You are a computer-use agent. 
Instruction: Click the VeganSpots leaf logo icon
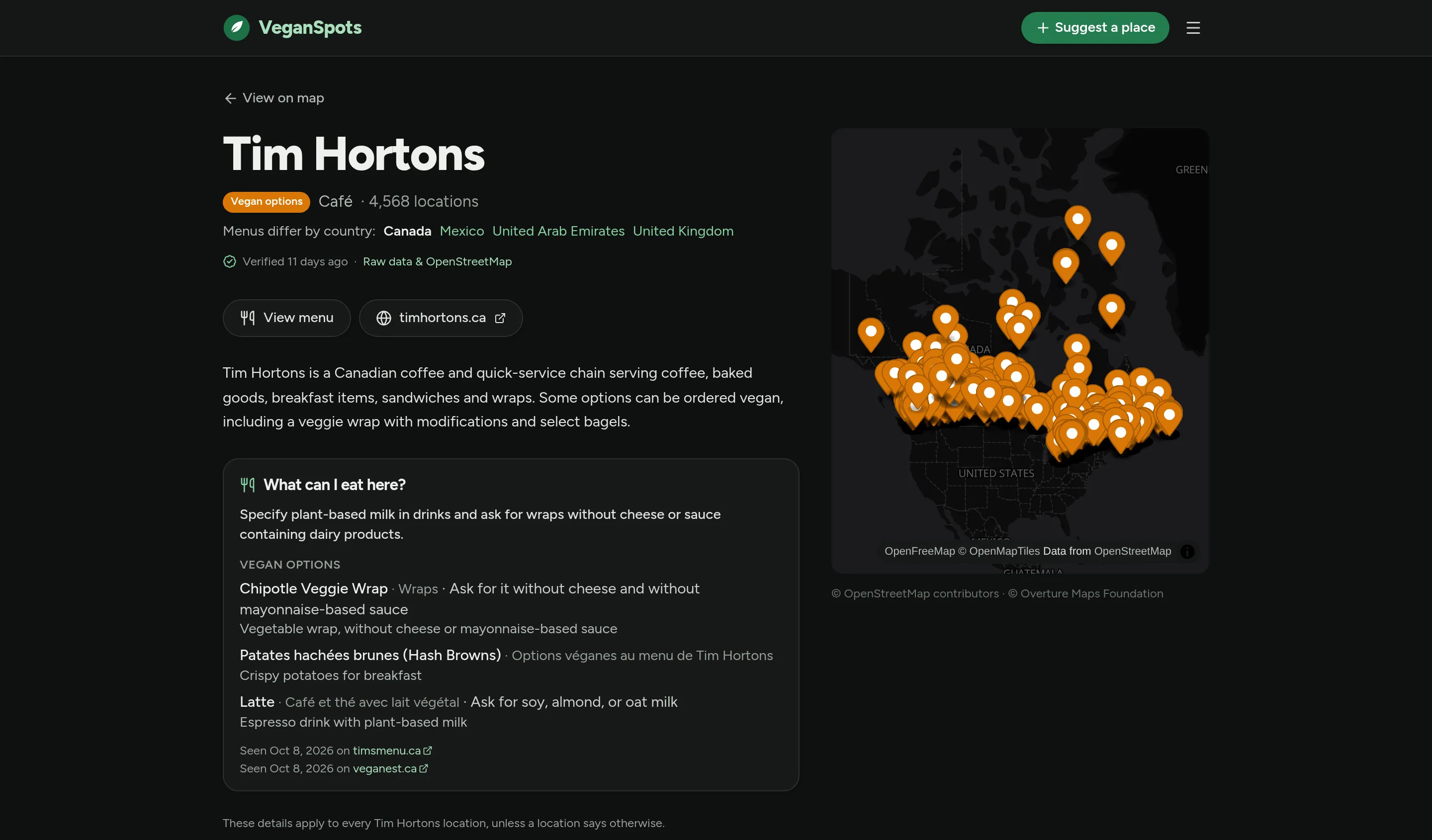click(236, 28)
